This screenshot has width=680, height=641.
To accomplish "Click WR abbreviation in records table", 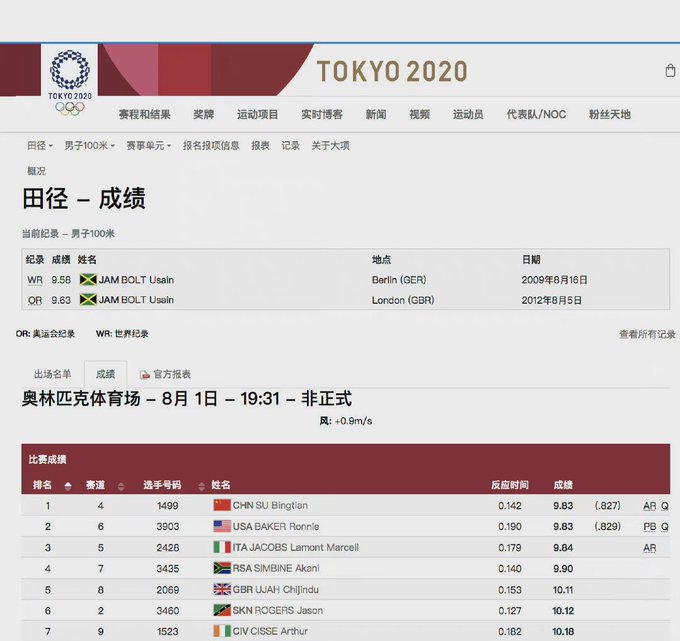I will tap(35, 280).
